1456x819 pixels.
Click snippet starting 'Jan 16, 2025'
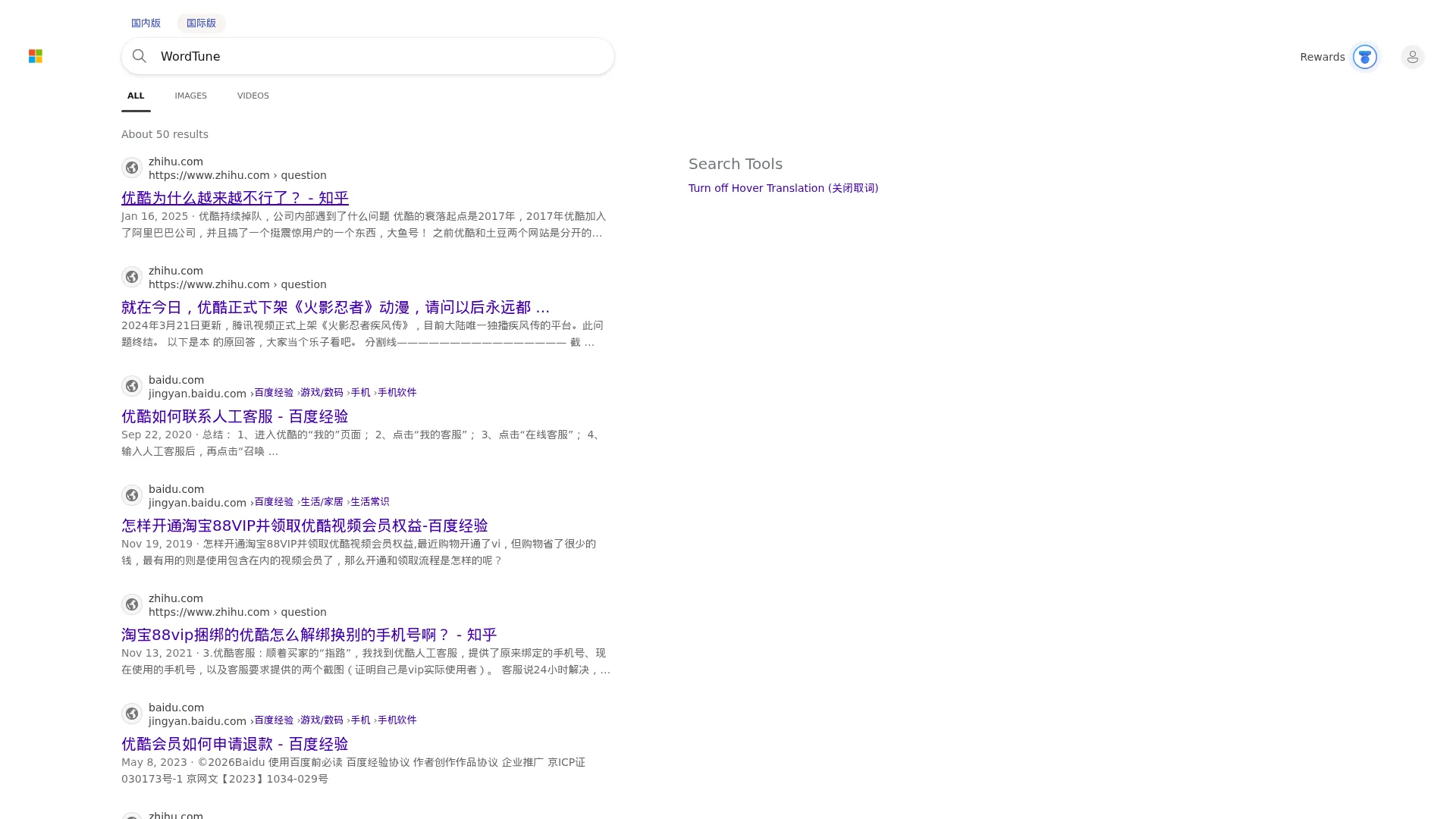pos(364,224)
